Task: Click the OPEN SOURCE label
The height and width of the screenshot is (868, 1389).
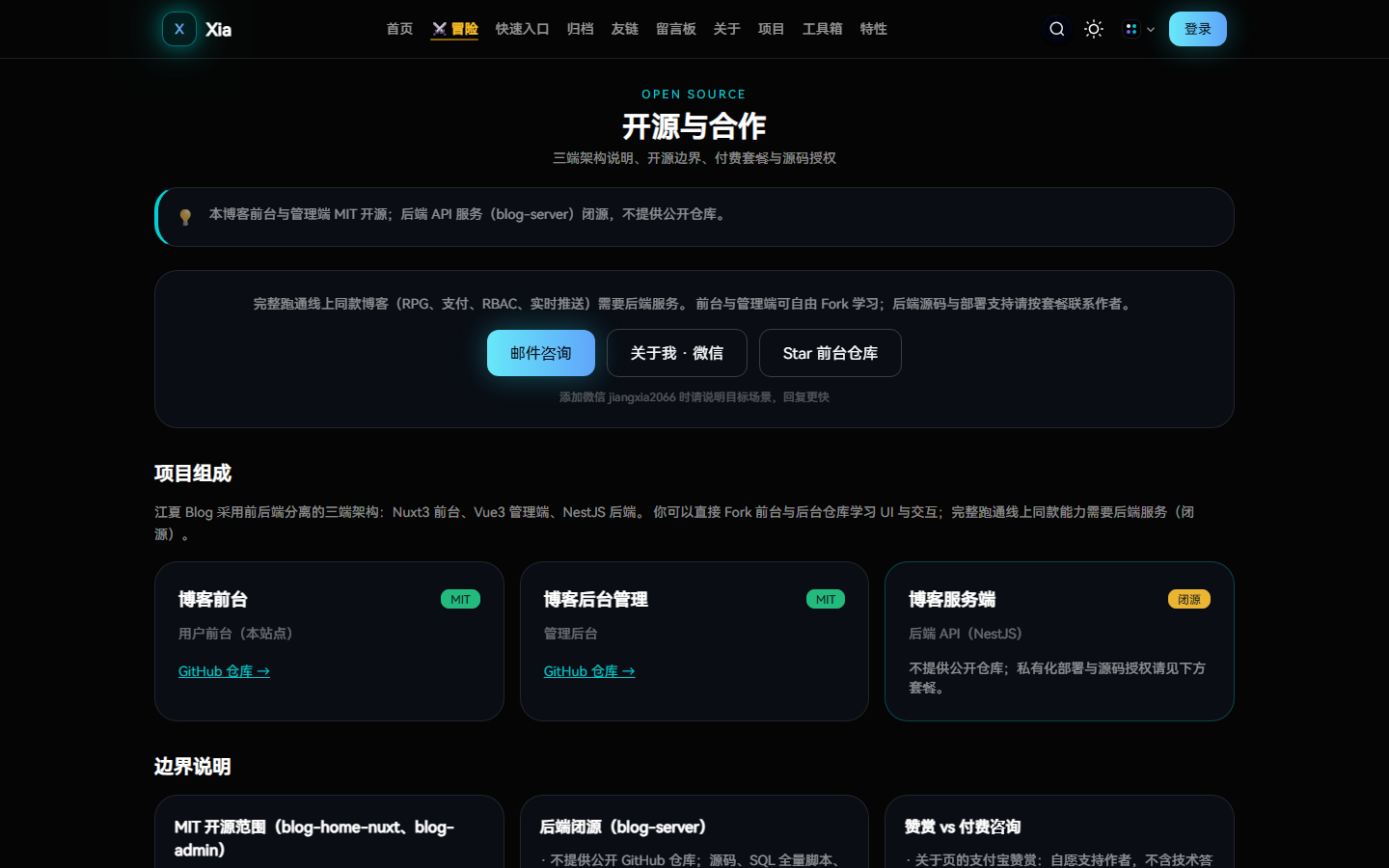Action: tap(694, 95)
